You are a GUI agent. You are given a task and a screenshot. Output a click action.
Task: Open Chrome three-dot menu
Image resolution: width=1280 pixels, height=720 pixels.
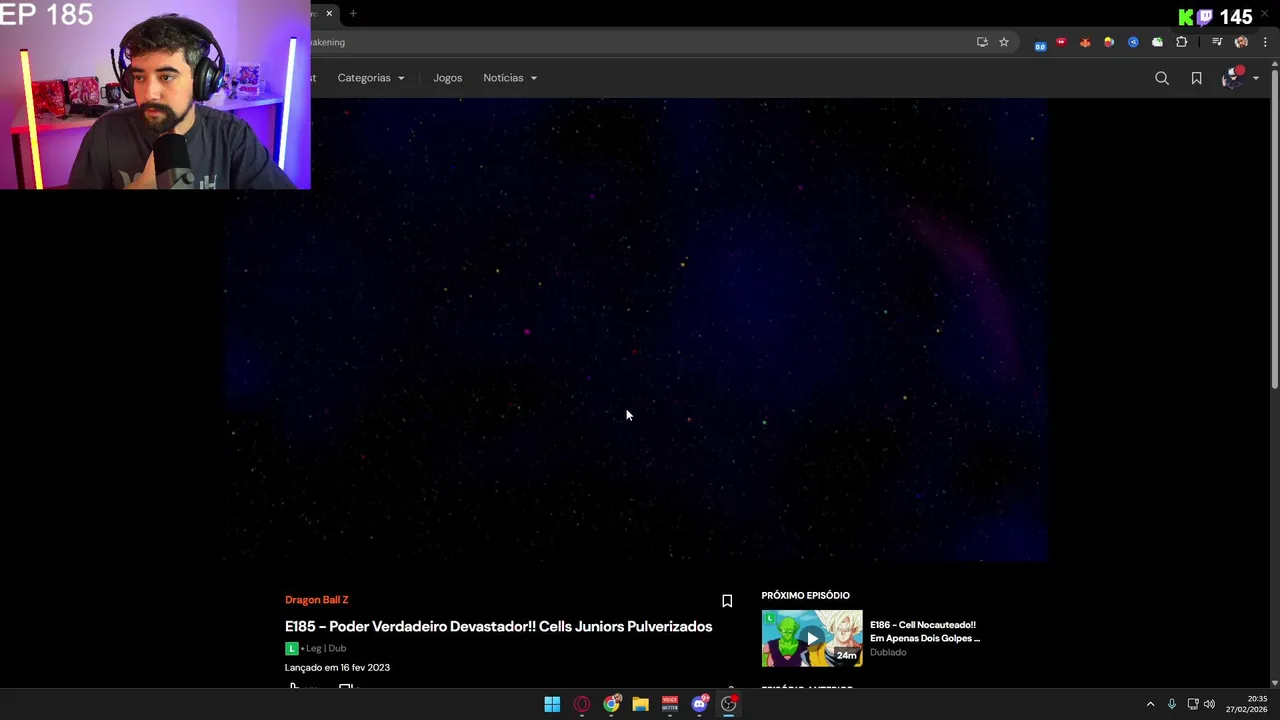coord(1265,42)
